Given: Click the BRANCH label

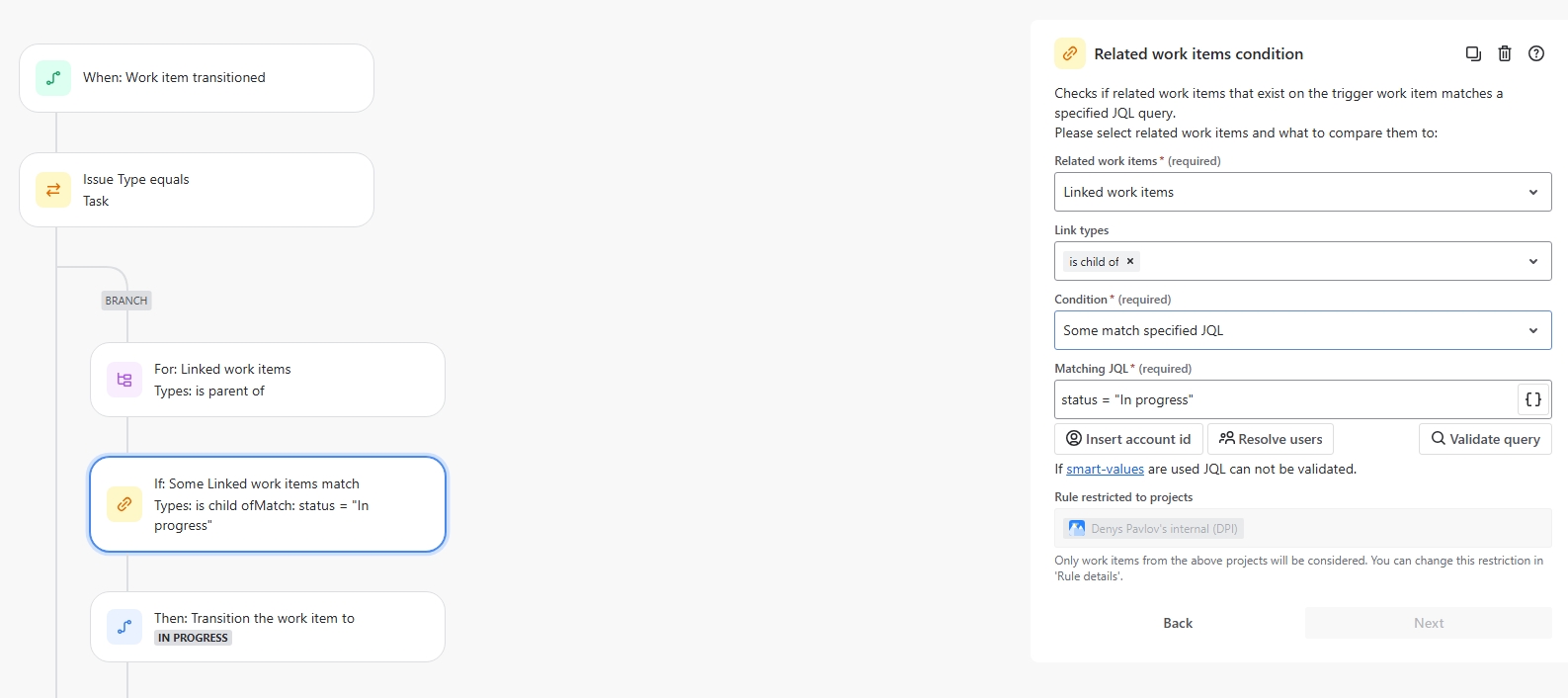Looking at the screenshot, I should 126,301.
